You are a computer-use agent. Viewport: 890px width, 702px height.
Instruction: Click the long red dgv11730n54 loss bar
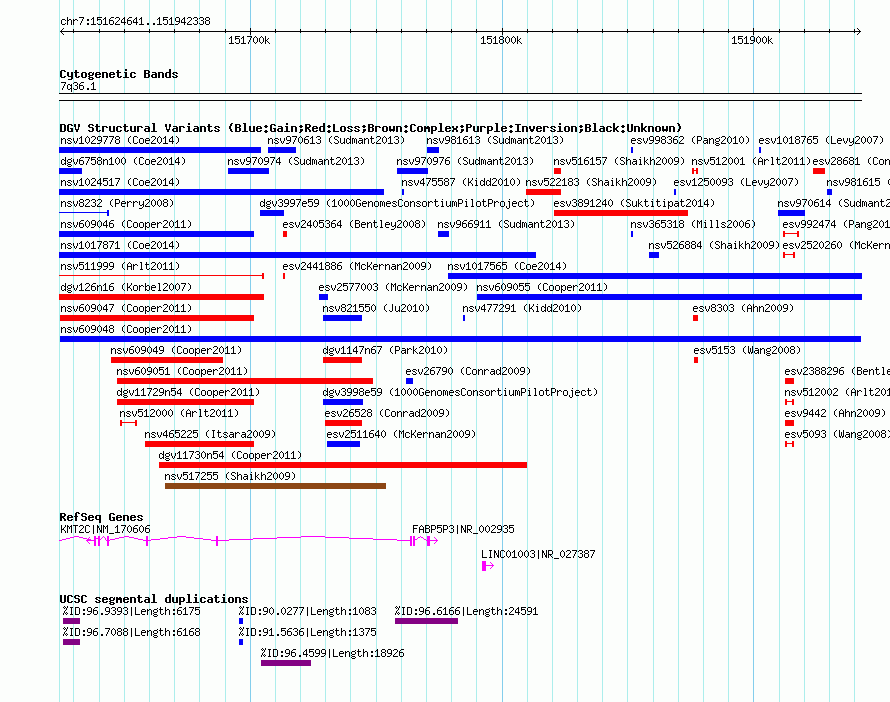[x=343, y=465]
